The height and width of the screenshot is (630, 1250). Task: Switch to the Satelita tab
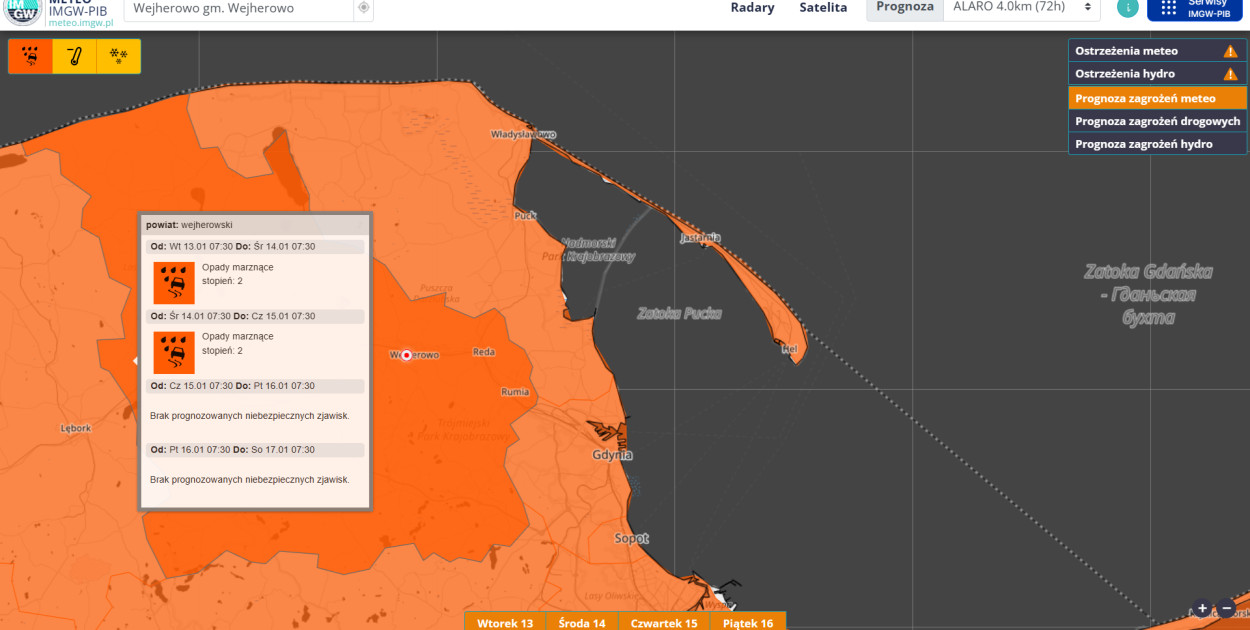[823, 8]
